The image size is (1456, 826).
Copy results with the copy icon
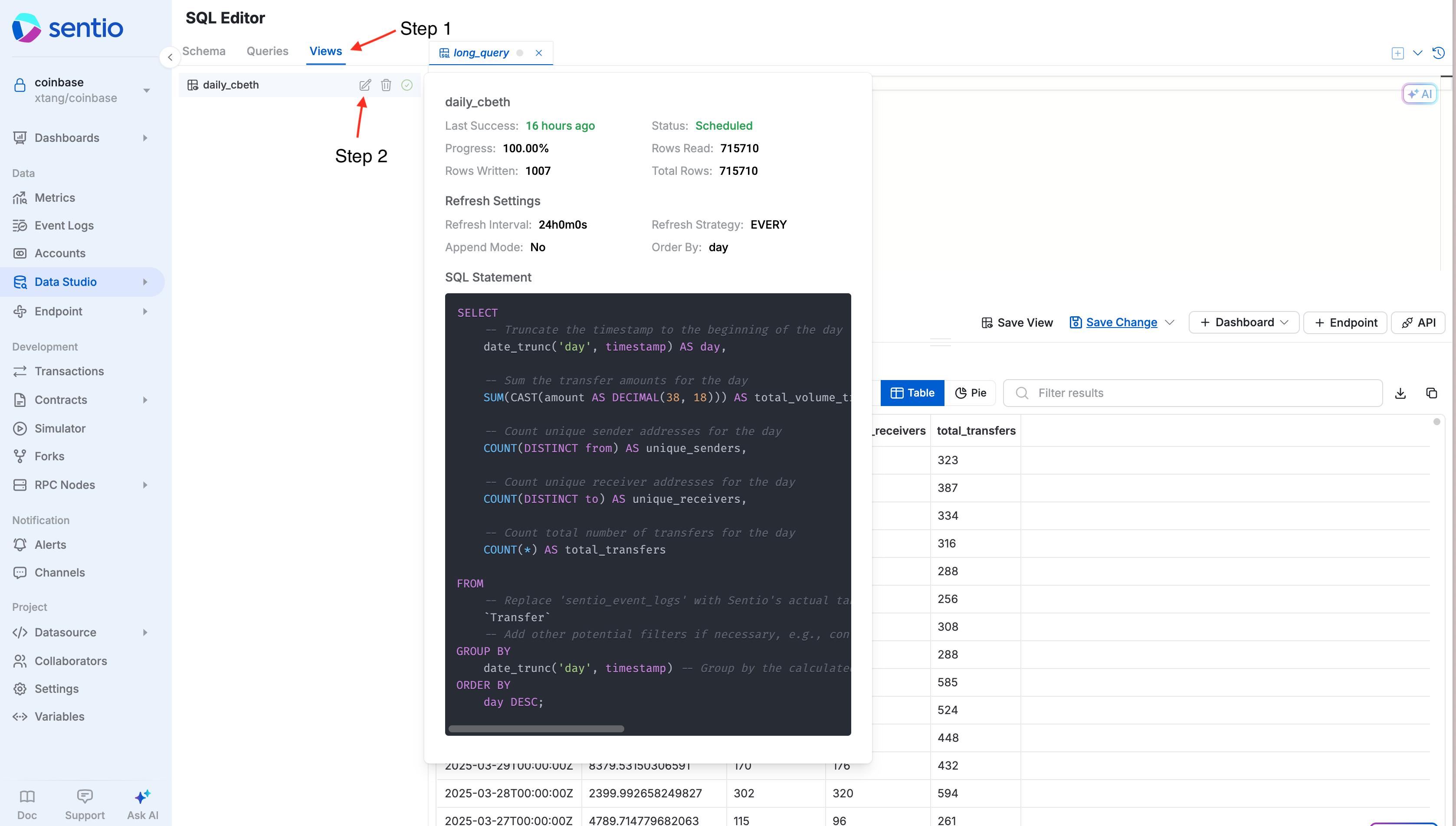(x=1431, y=393)
